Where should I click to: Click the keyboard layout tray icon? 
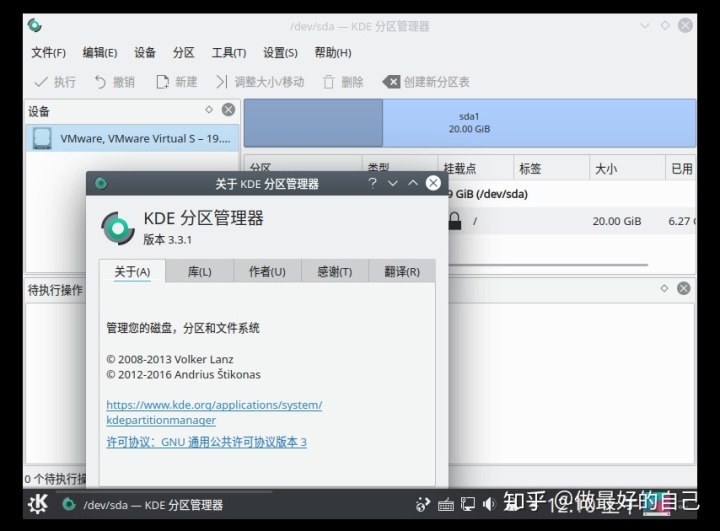(445, 505)
